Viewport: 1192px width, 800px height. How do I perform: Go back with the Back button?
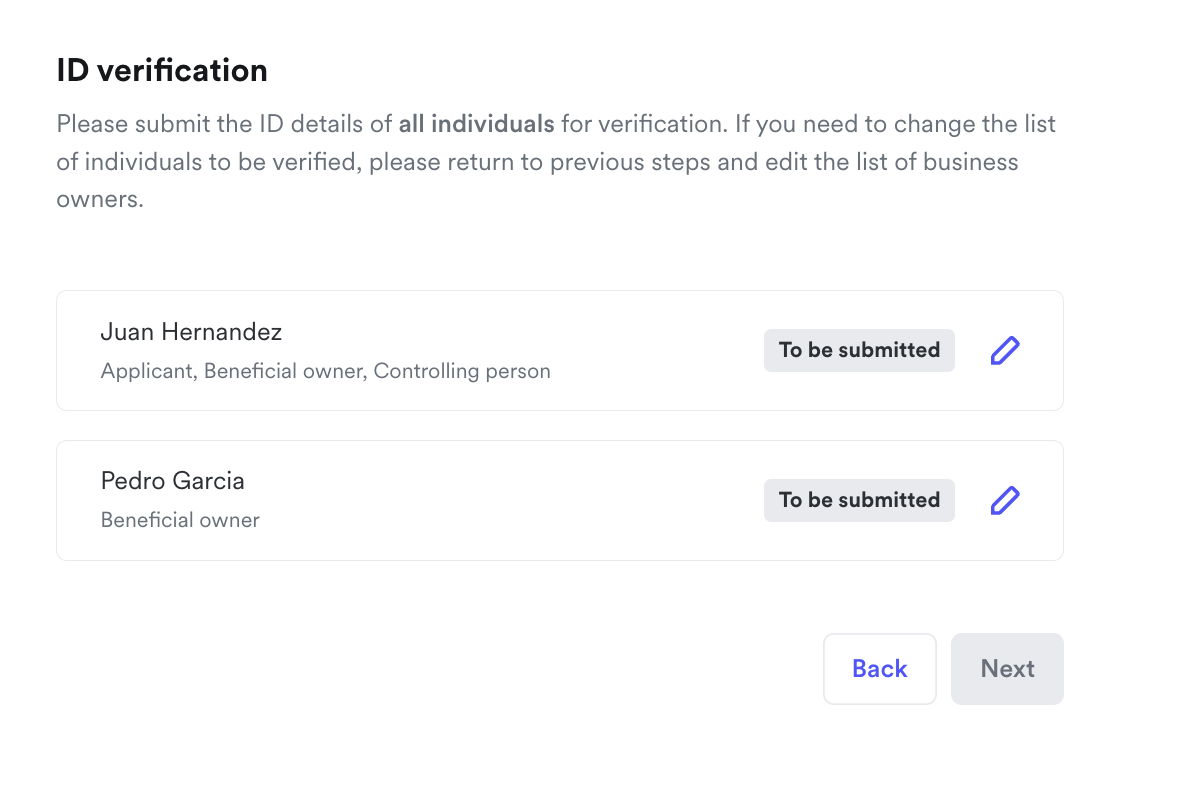(x=879, y=669)
